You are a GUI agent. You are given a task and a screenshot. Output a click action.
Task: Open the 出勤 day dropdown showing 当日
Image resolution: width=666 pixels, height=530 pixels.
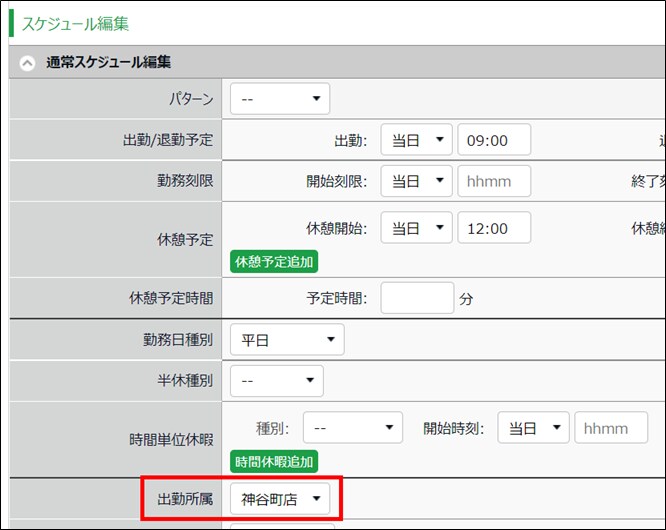pyautogui.click(x=416, y=141)
